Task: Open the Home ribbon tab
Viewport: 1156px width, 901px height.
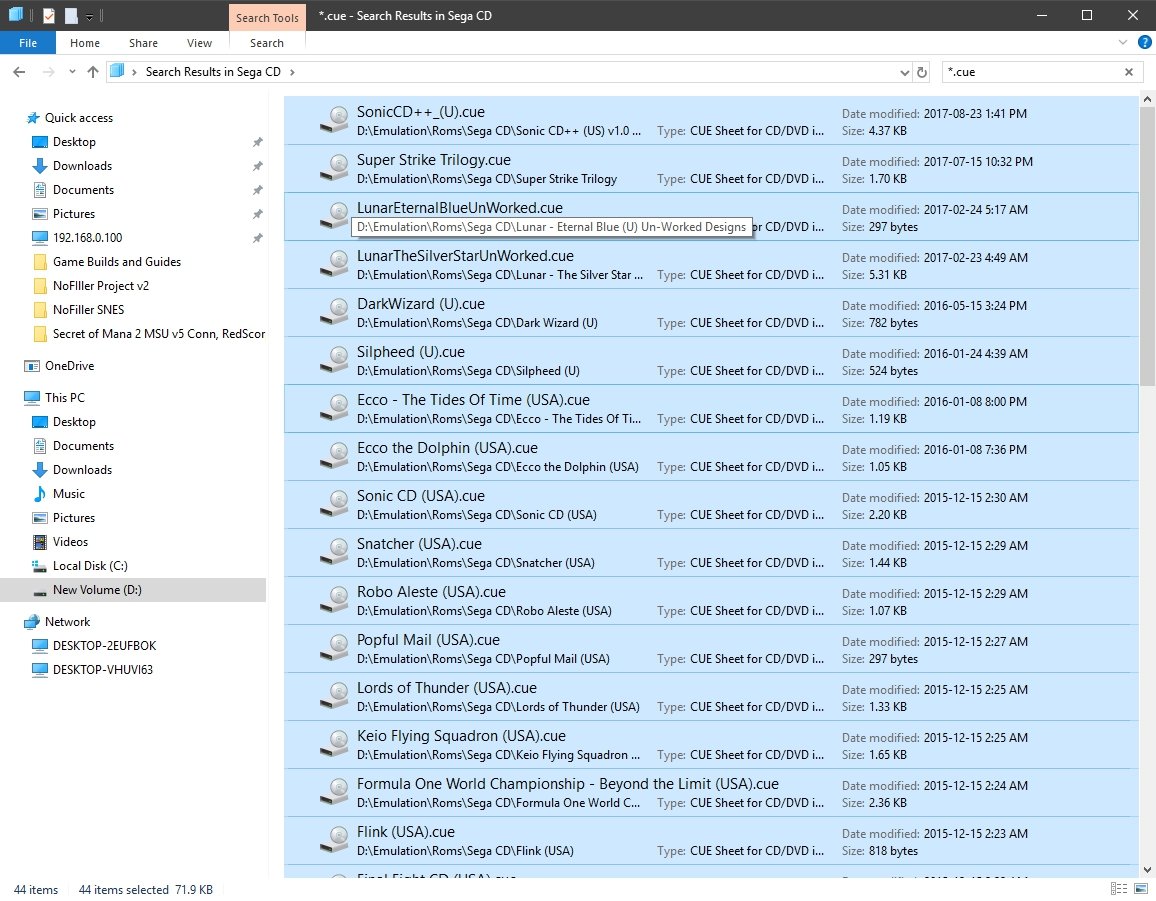Action: click(85, 43)
